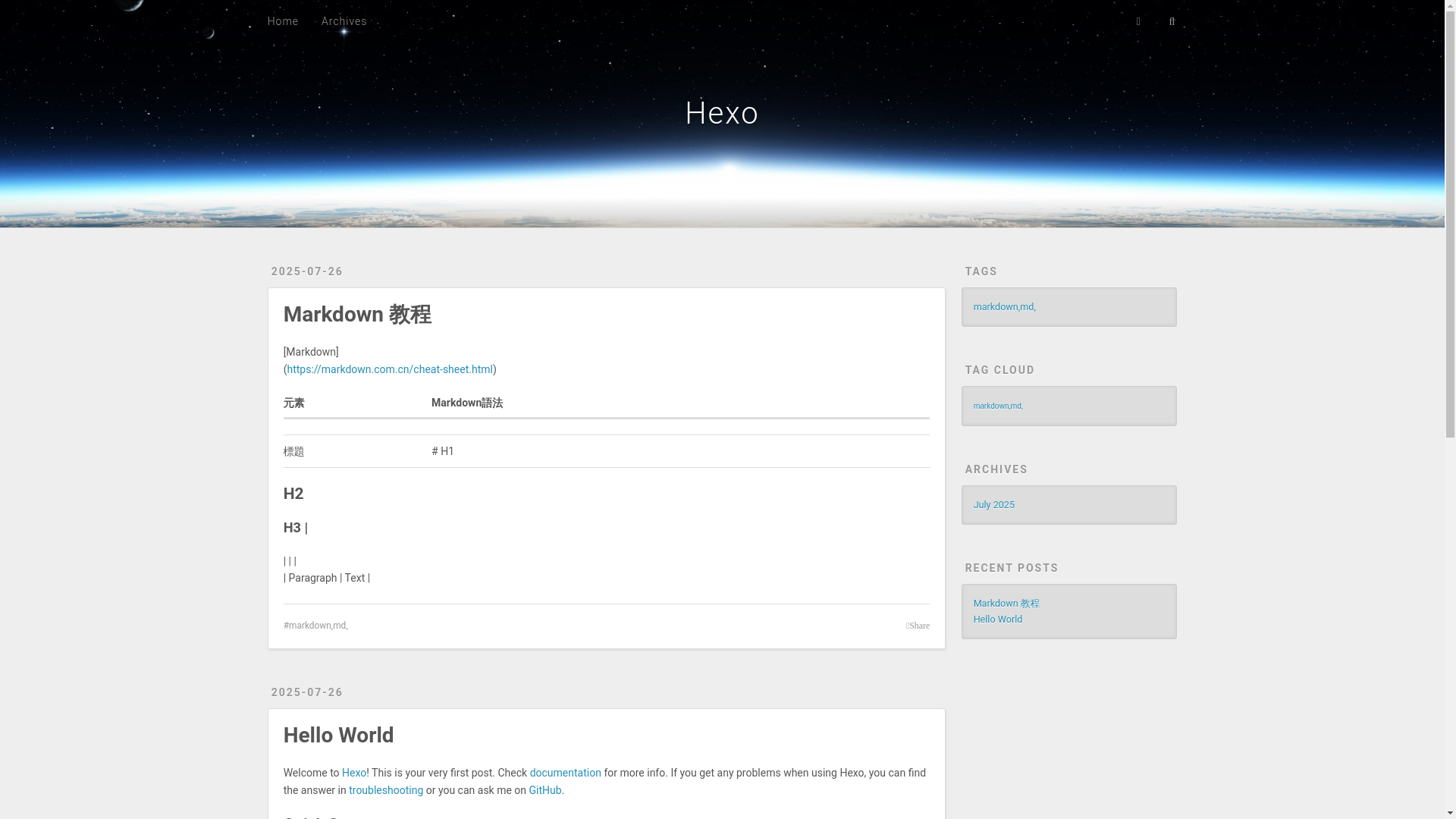Click the search icon in the header
Viewport: 1456px width, 819px height.
[x=1172, y=22]
